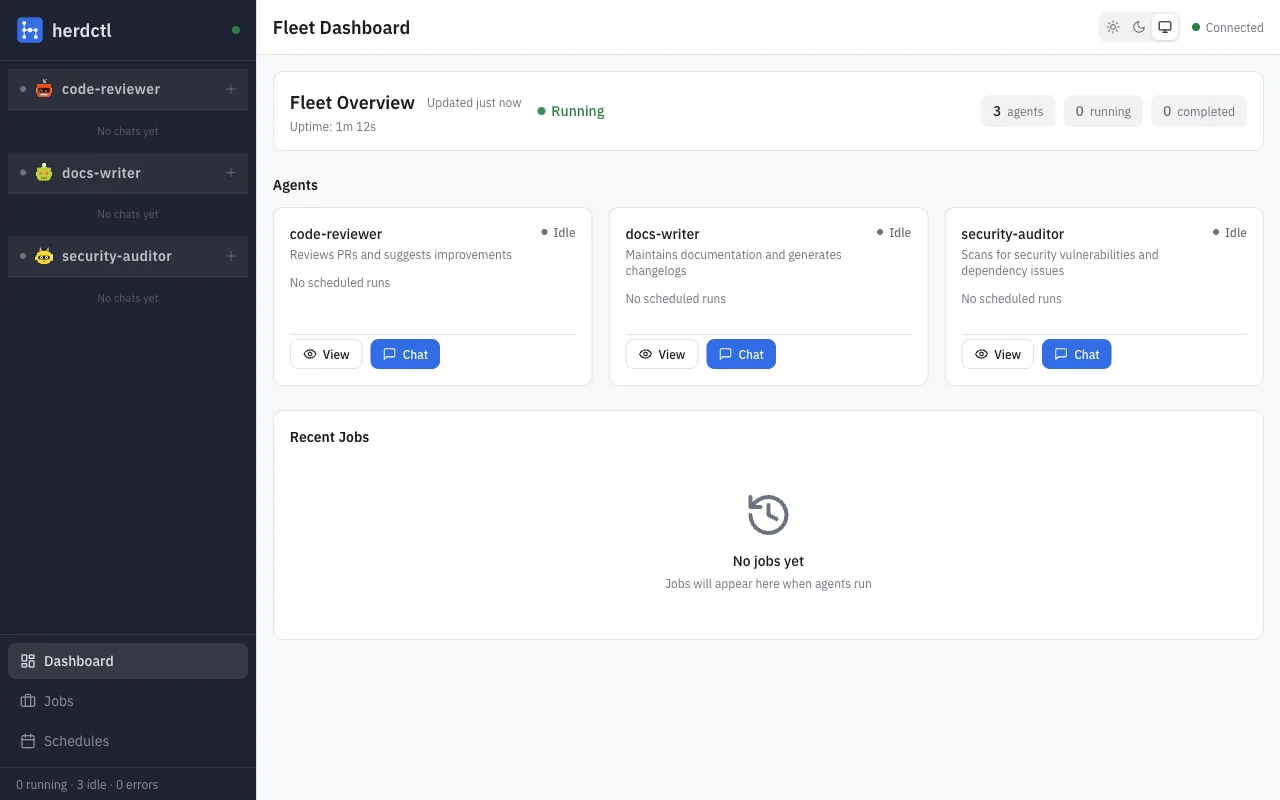Screen dimensions: 1280x800
Task: Click the 3 agents counter pill
Action: click(1017, 111)
